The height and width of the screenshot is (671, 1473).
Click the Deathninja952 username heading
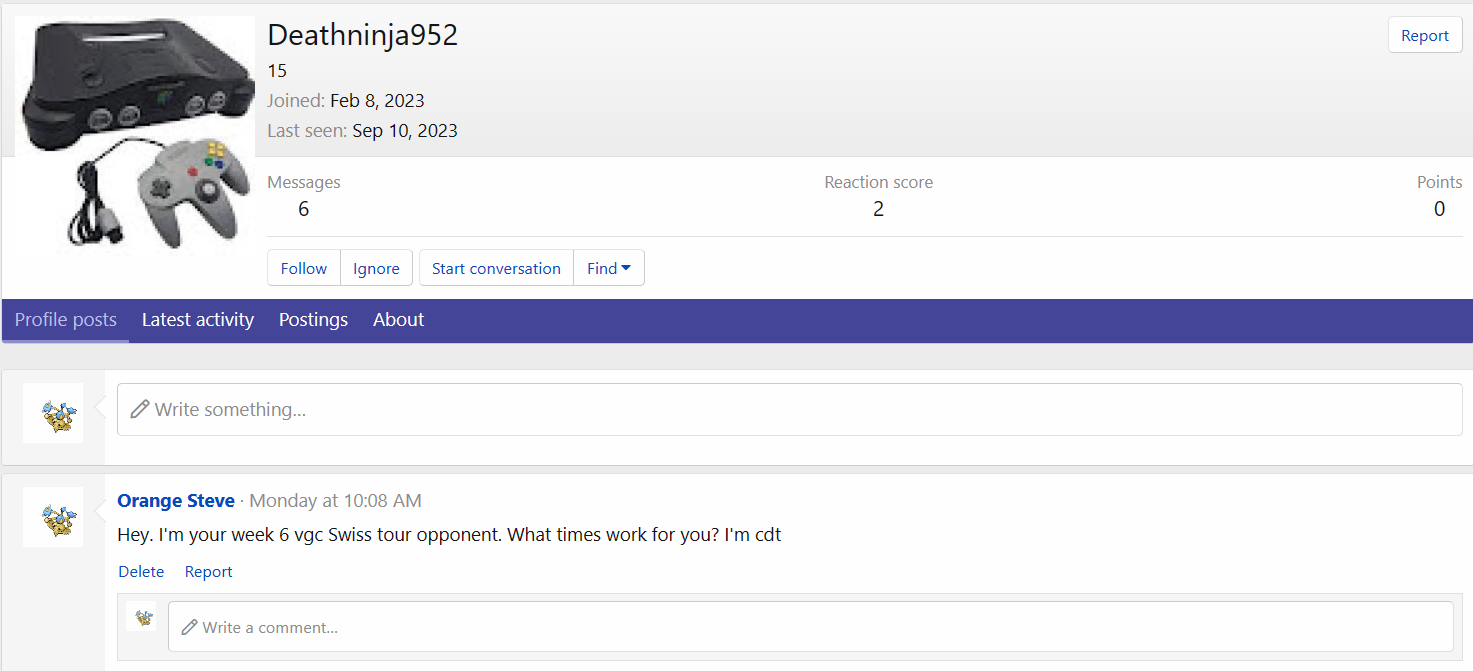363,35
